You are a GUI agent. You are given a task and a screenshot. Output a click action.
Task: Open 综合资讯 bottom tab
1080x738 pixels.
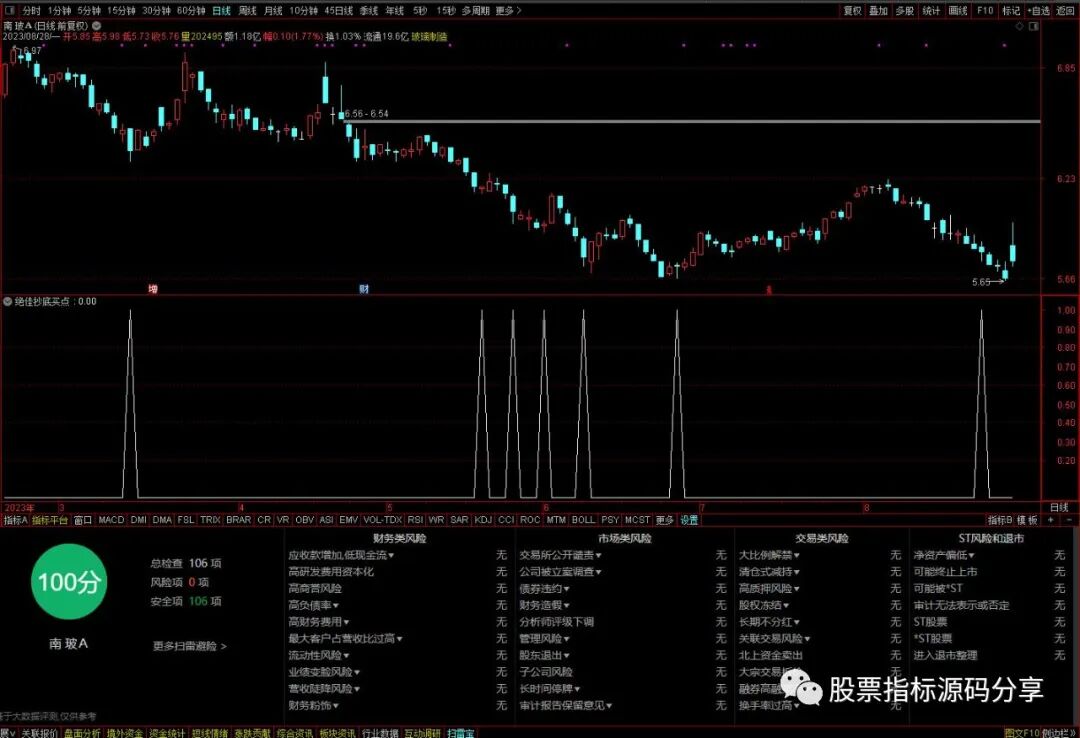tap(295, 733)
